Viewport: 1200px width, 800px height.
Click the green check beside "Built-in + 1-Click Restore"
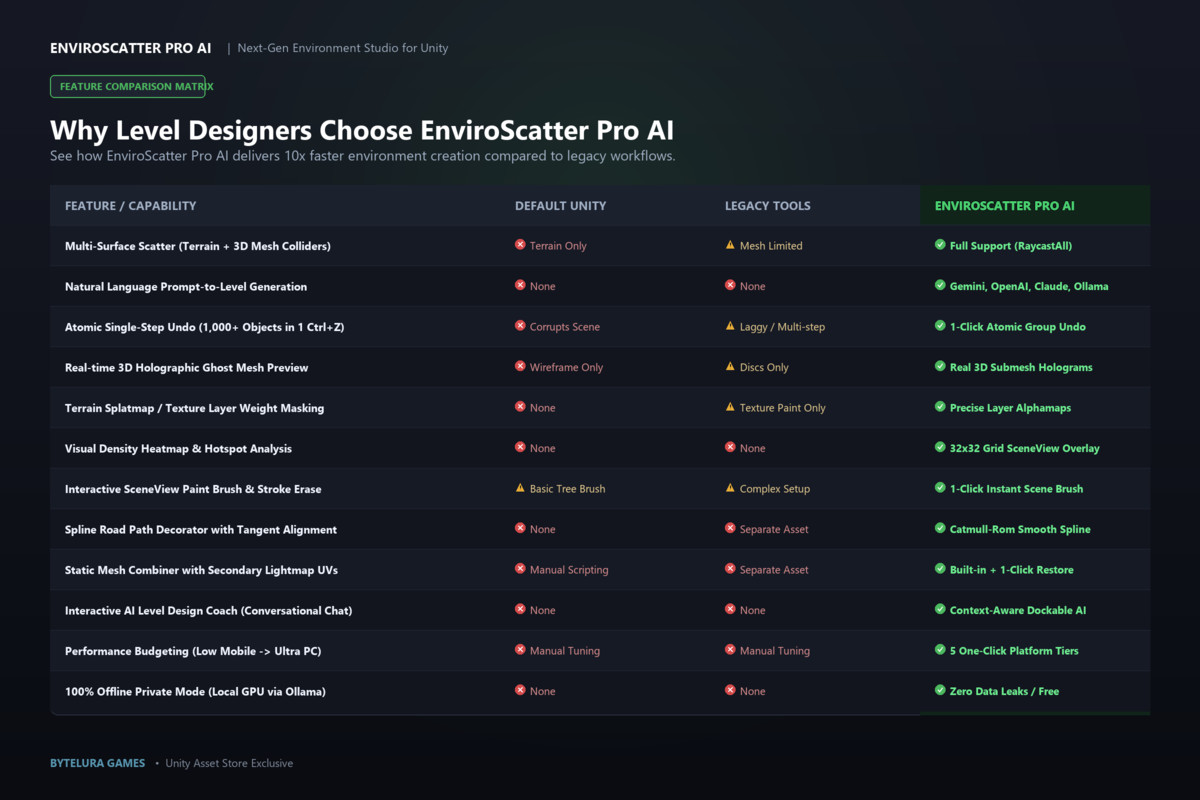coord(940,569)
